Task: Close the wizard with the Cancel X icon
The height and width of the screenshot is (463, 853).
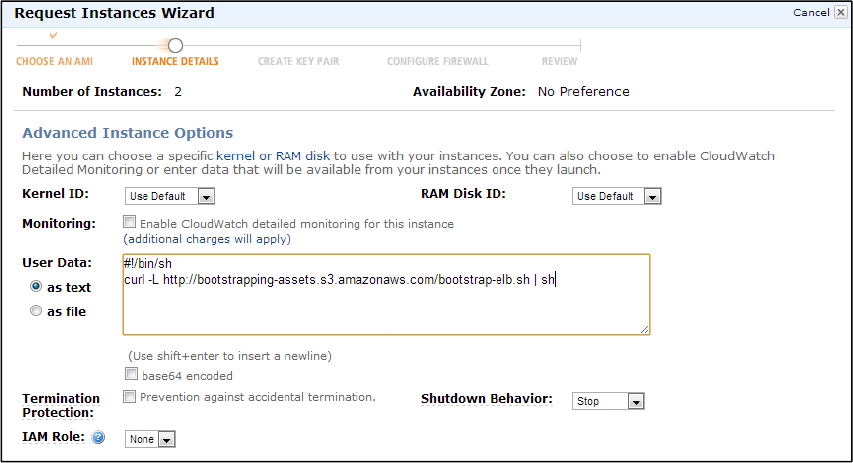Action: pyautogui.click(x=838, y=13)
